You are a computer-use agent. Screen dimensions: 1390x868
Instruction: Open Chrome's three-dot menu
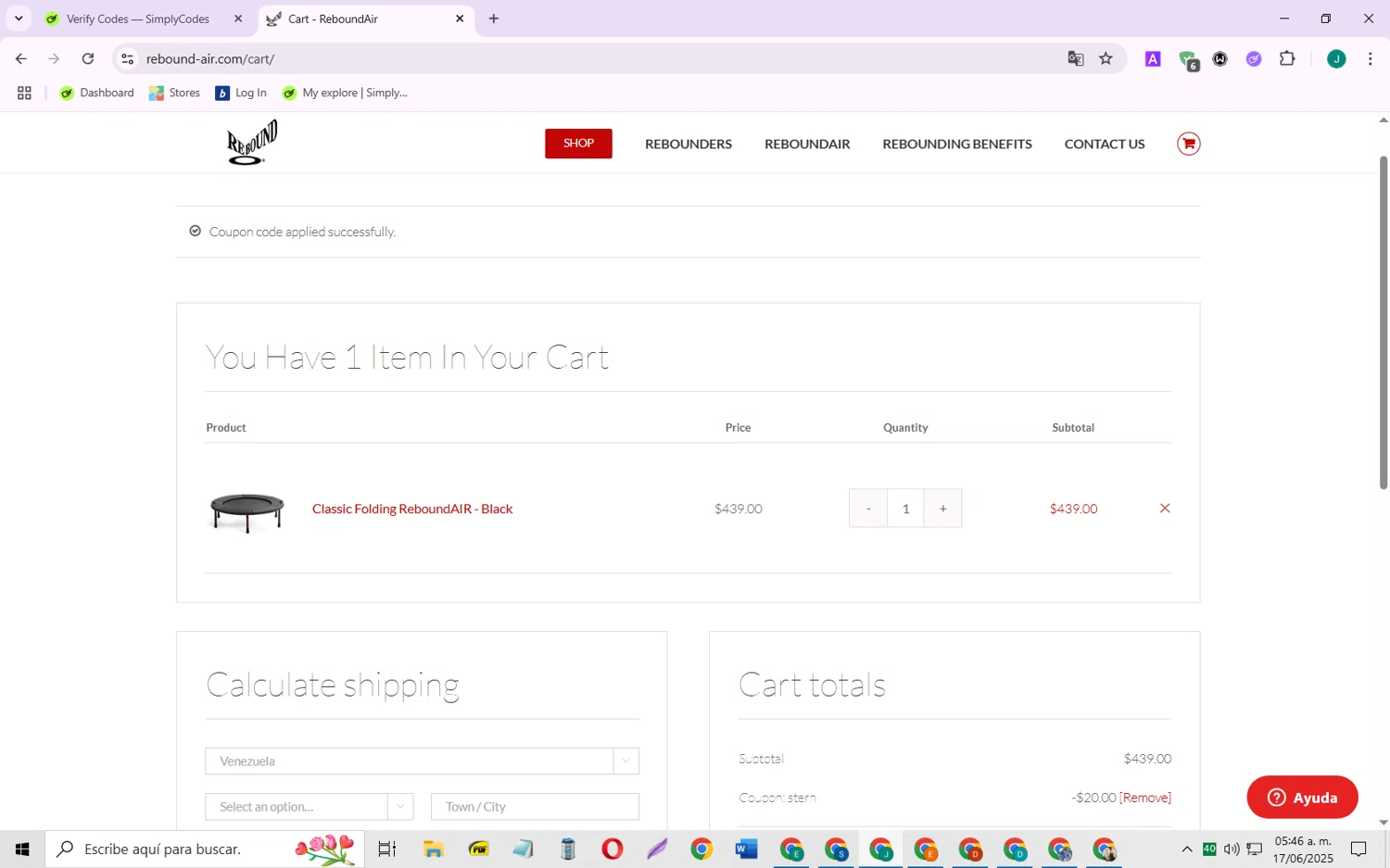[1371, 58]
